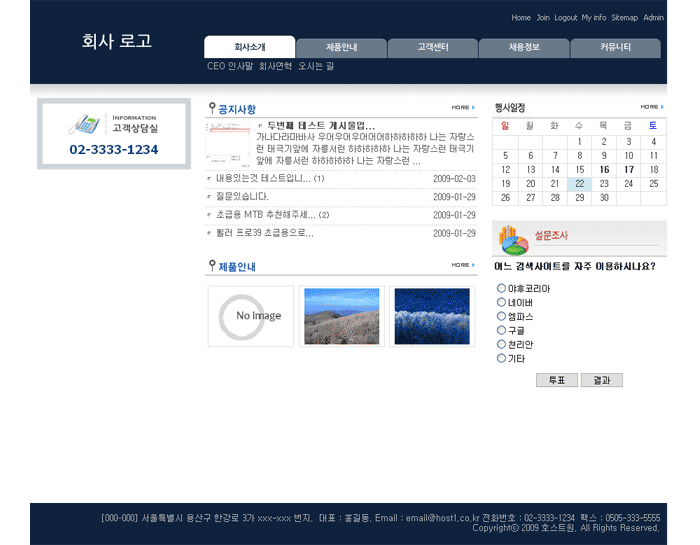Open notice 질문있습니다.
This screenshot has height=545, width=700.
242,196
